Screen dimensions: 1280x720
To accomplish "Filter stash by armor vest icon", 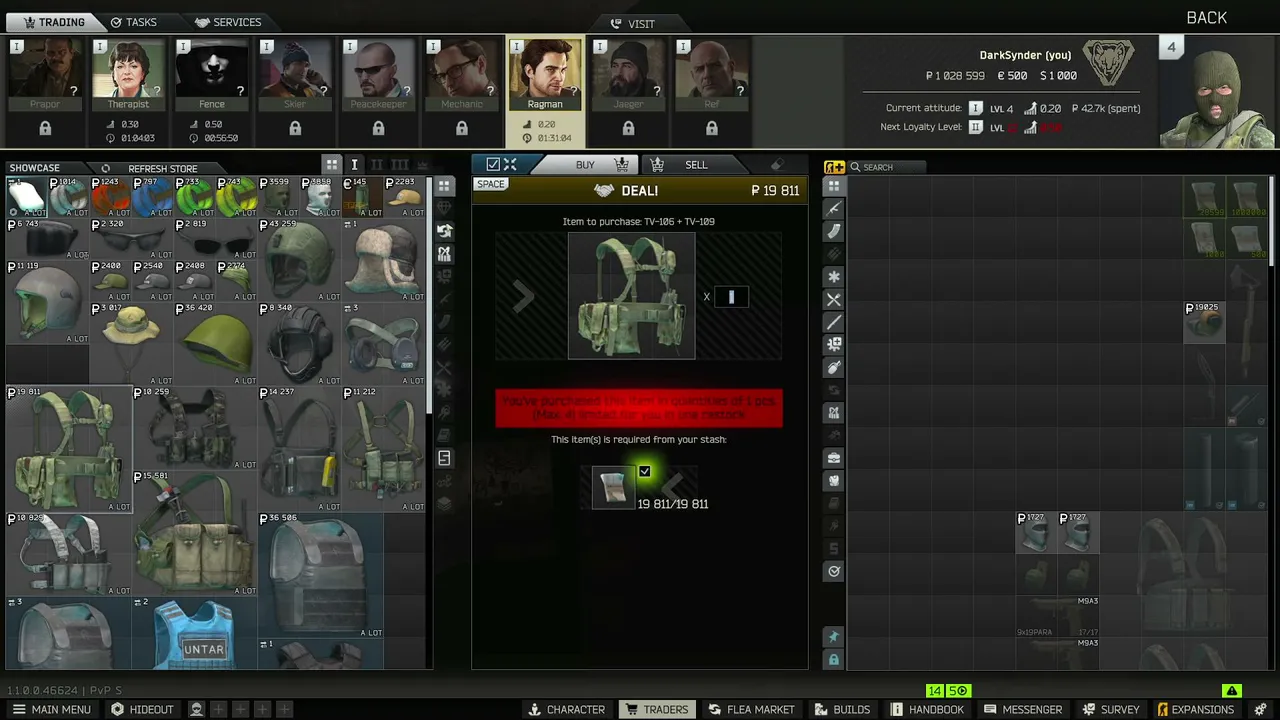I will click(834, 481).
